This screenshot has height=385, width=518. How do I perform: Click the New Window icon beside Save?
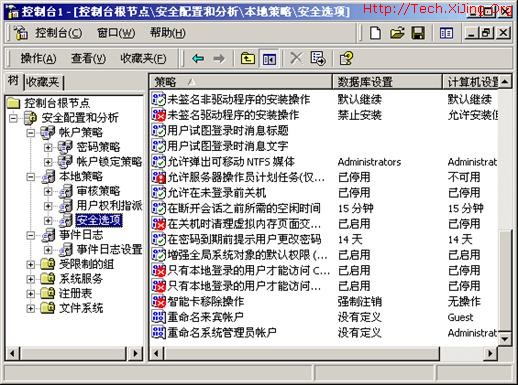[446, 33]
